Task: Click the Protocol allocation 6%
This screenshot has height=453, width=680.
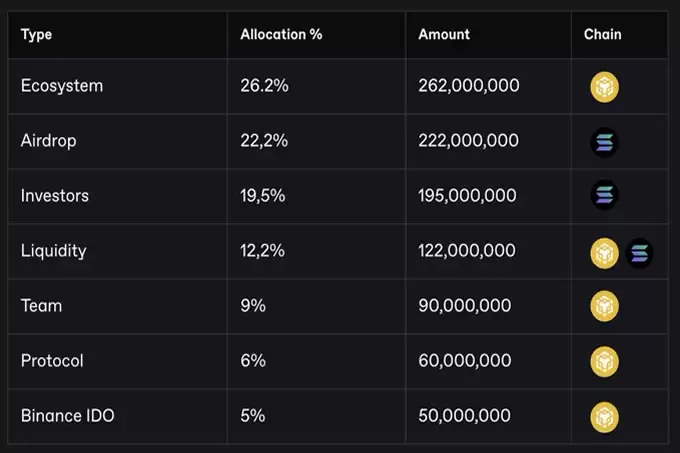Action: (253, 361)
